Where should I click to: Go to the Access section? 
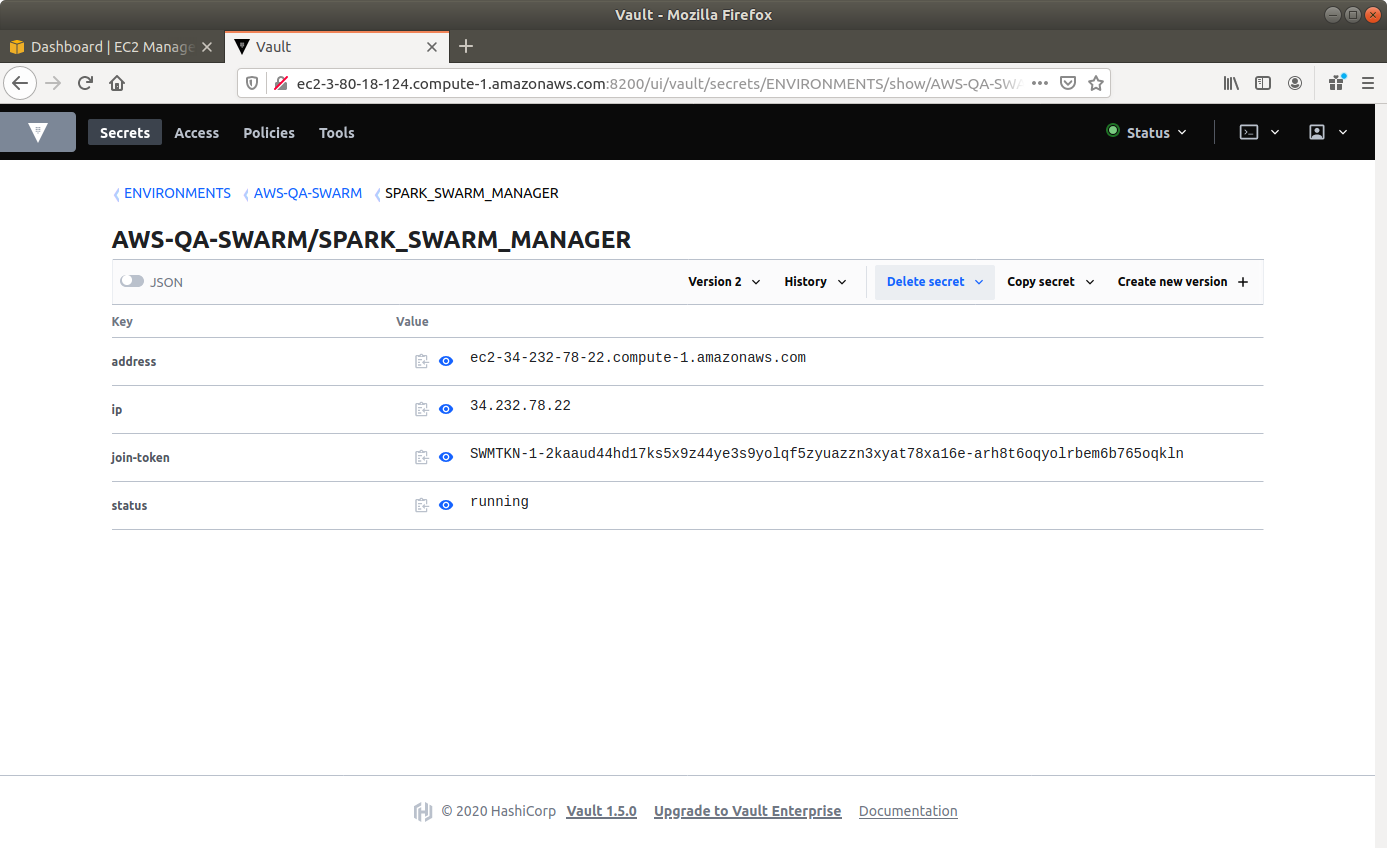pyautogui.click(x=196, y=132)
